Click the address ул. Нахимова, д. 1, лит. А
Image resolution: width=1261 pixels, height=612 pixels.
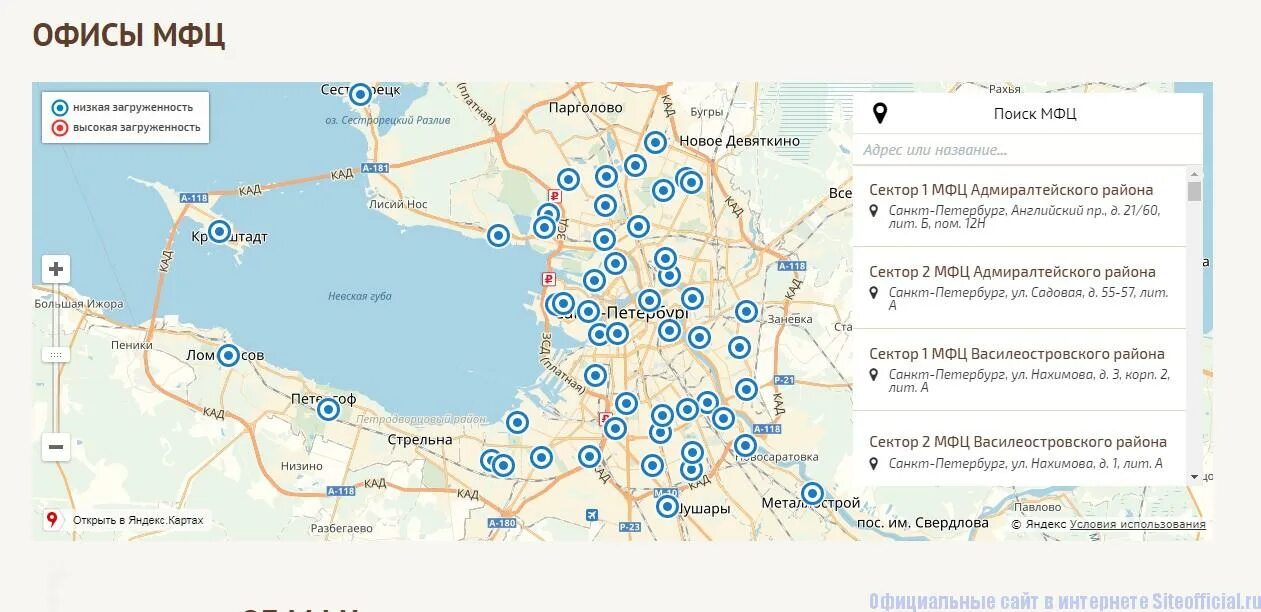coord(1087,463)
